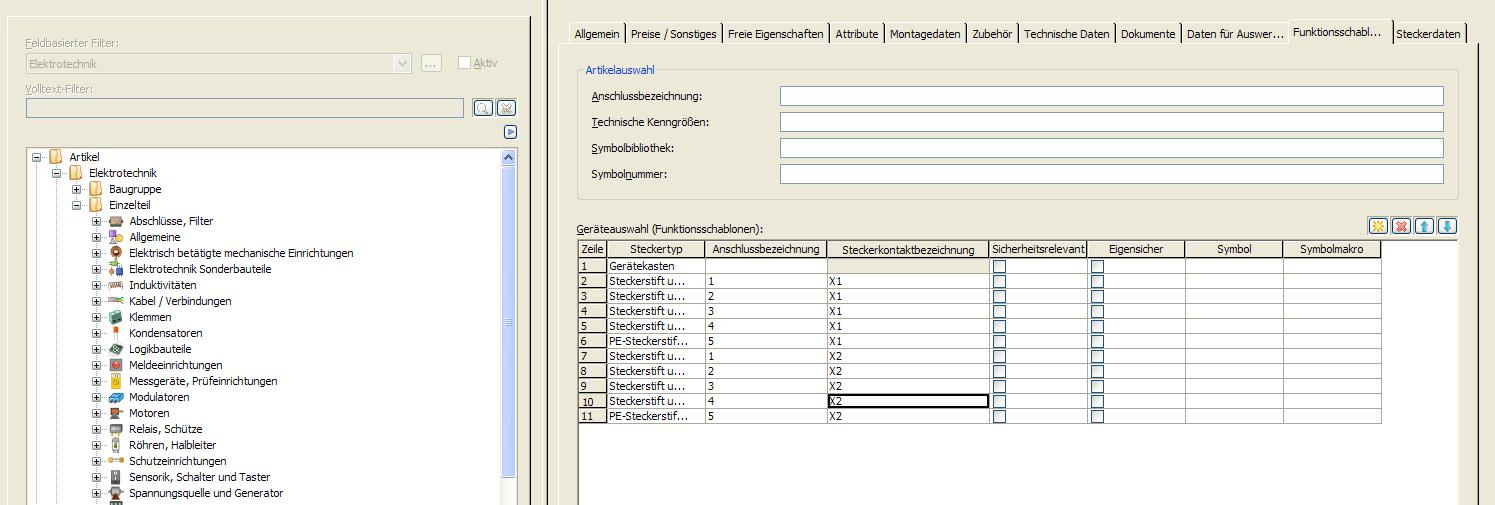Check Sicherheitsrelevant in row 6 PE-Steckerstift
The height and width of the screenshot is (505, 1495).
[x=999, y=341]
